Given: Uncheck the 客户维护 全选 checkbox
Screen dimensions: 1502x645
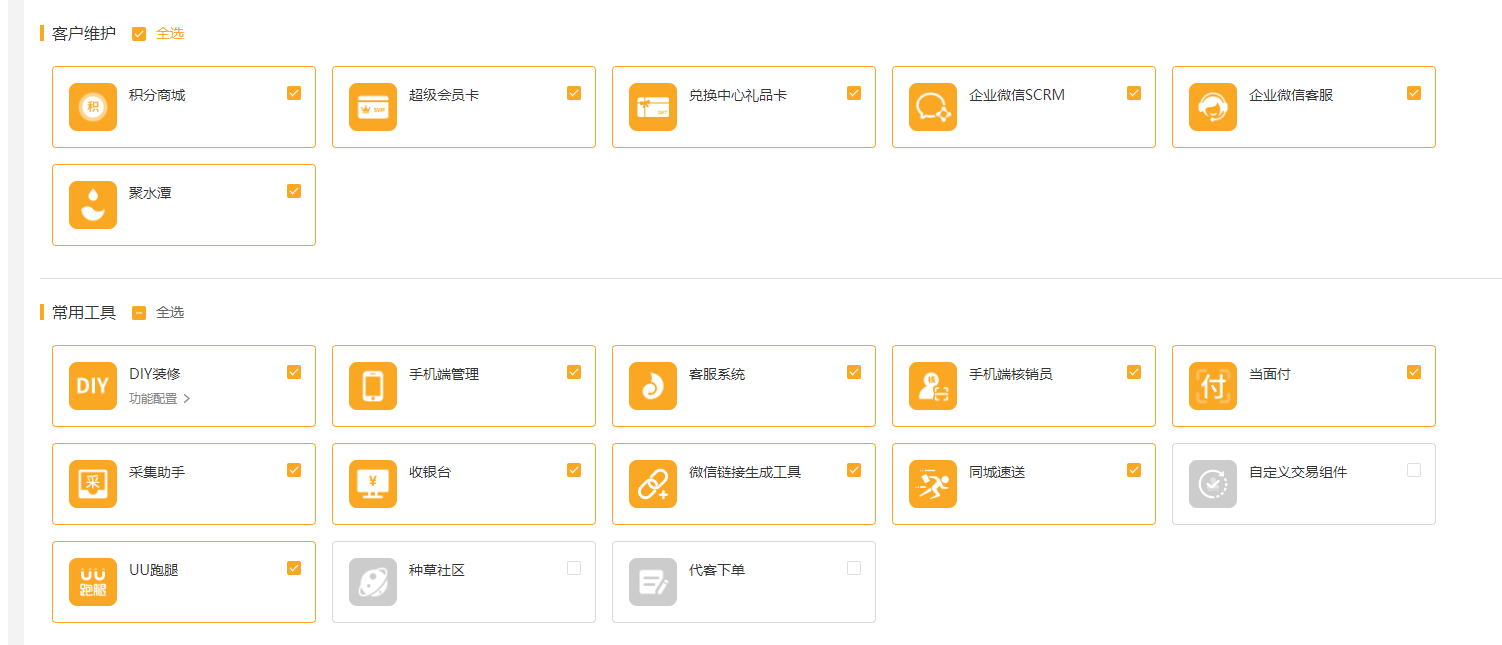Looking at the screenshot, I should click(139, 34).
